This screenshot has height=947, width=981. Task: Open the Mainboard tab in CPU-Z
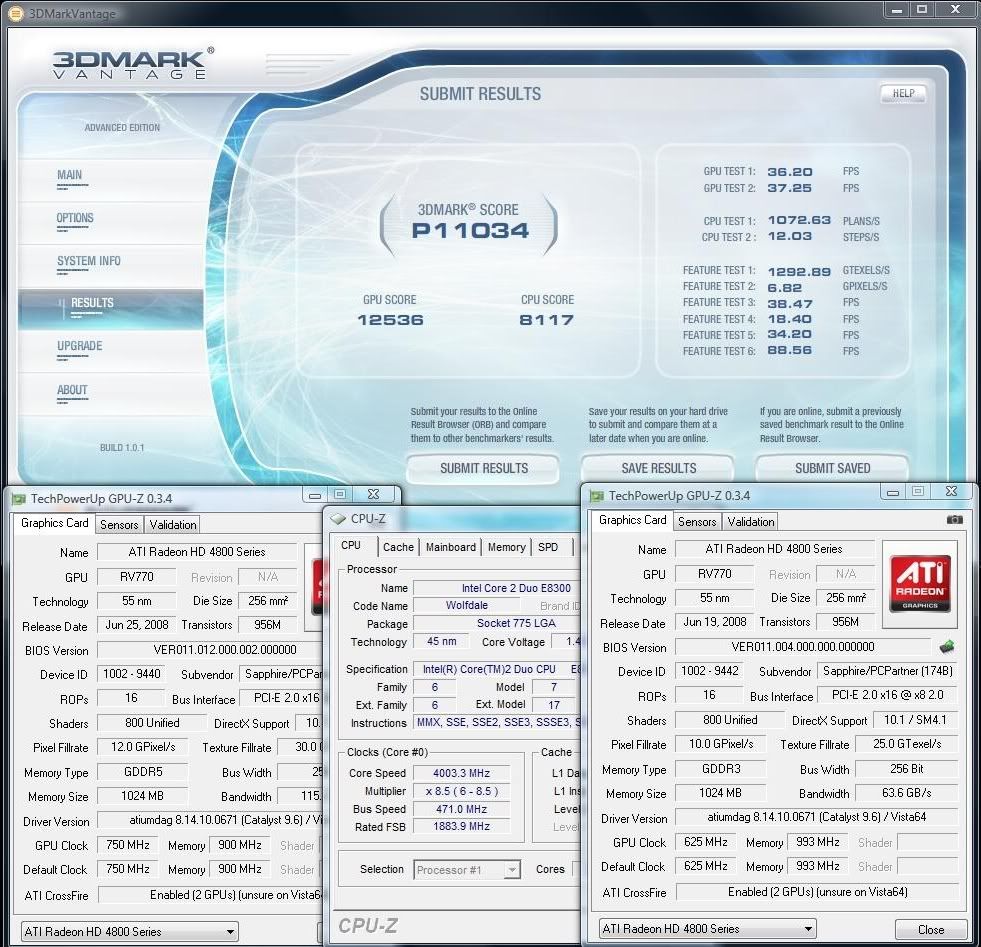(450, 547)
